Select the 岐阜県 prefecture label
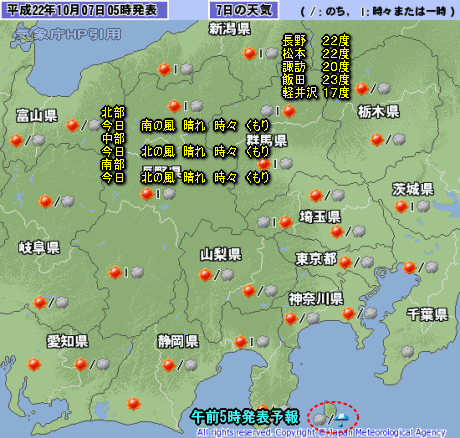The width and height of the screenshot is (460, 438). click(39, 248)
